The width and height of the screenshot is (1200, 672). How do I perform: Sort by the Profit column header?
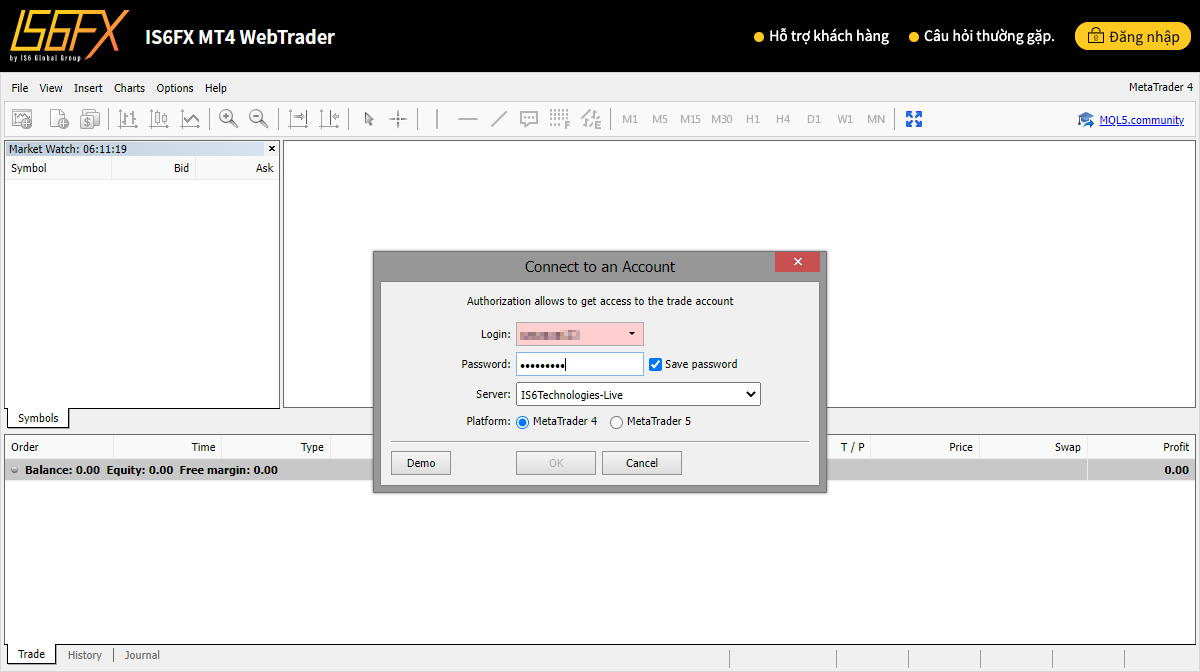coord(1176,447)
